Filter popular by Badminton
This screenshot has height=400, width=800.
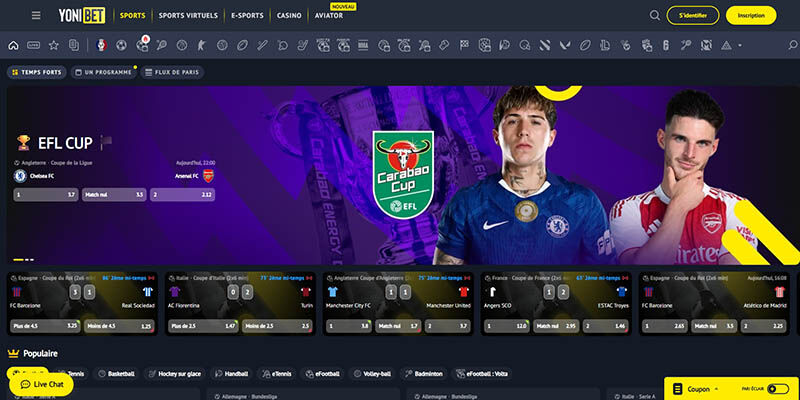424,374
